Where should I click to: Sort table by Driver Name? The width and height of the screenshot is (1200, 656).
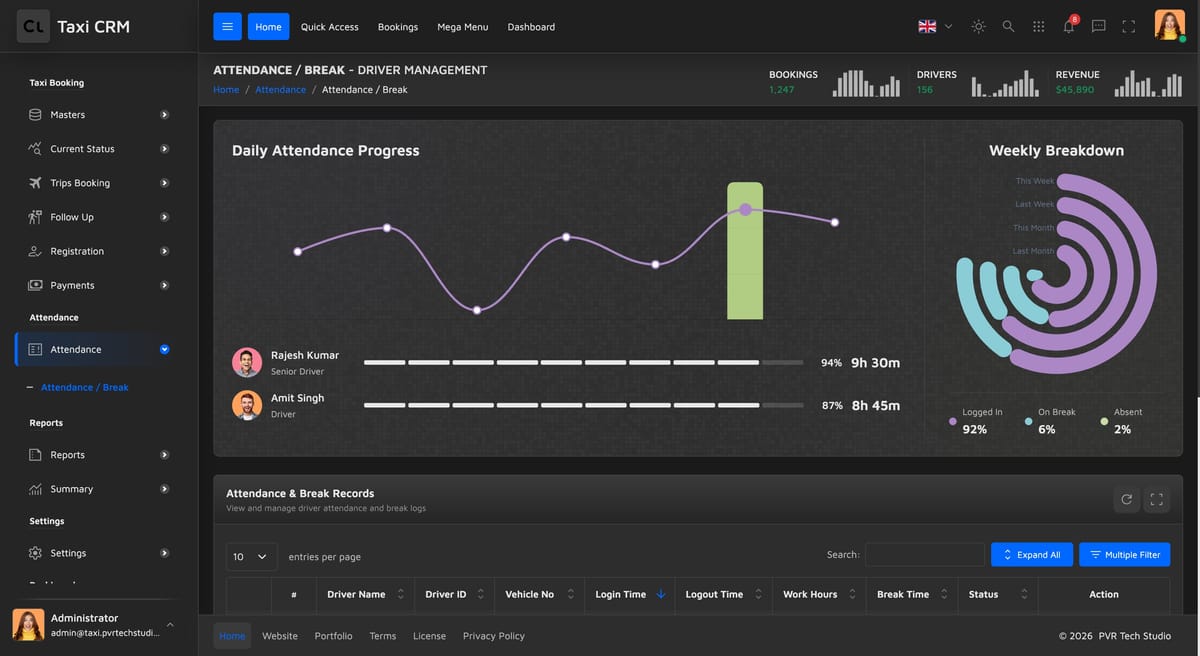pos(366,594)
